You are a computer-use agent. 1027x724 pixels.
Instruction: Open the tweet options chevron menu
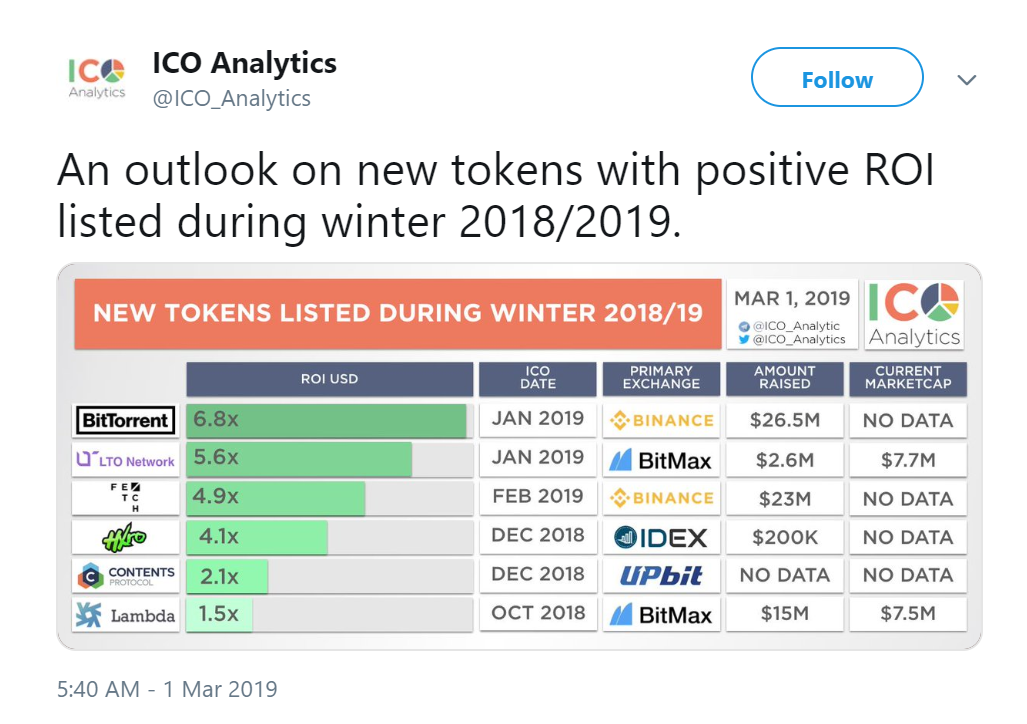[967, 80]
